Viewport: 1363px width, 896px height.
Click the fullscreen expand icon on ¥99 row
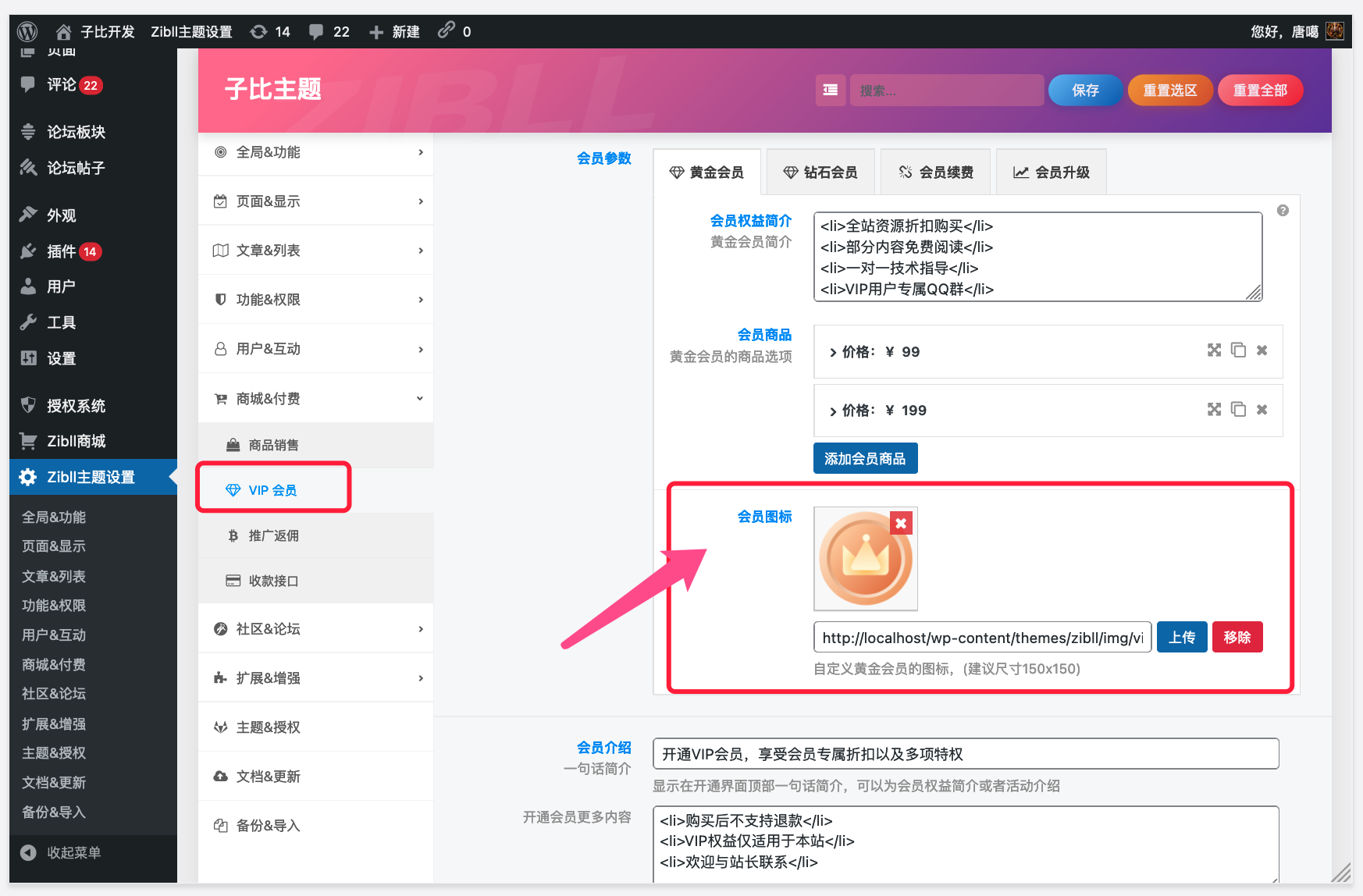point(1214,350)
